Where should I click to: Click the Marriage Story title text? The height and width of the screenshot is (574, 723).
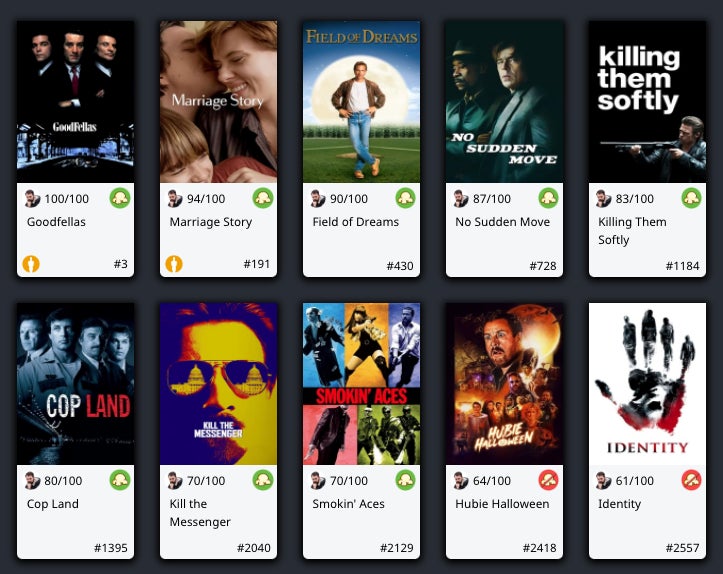(x=211, y=222)
